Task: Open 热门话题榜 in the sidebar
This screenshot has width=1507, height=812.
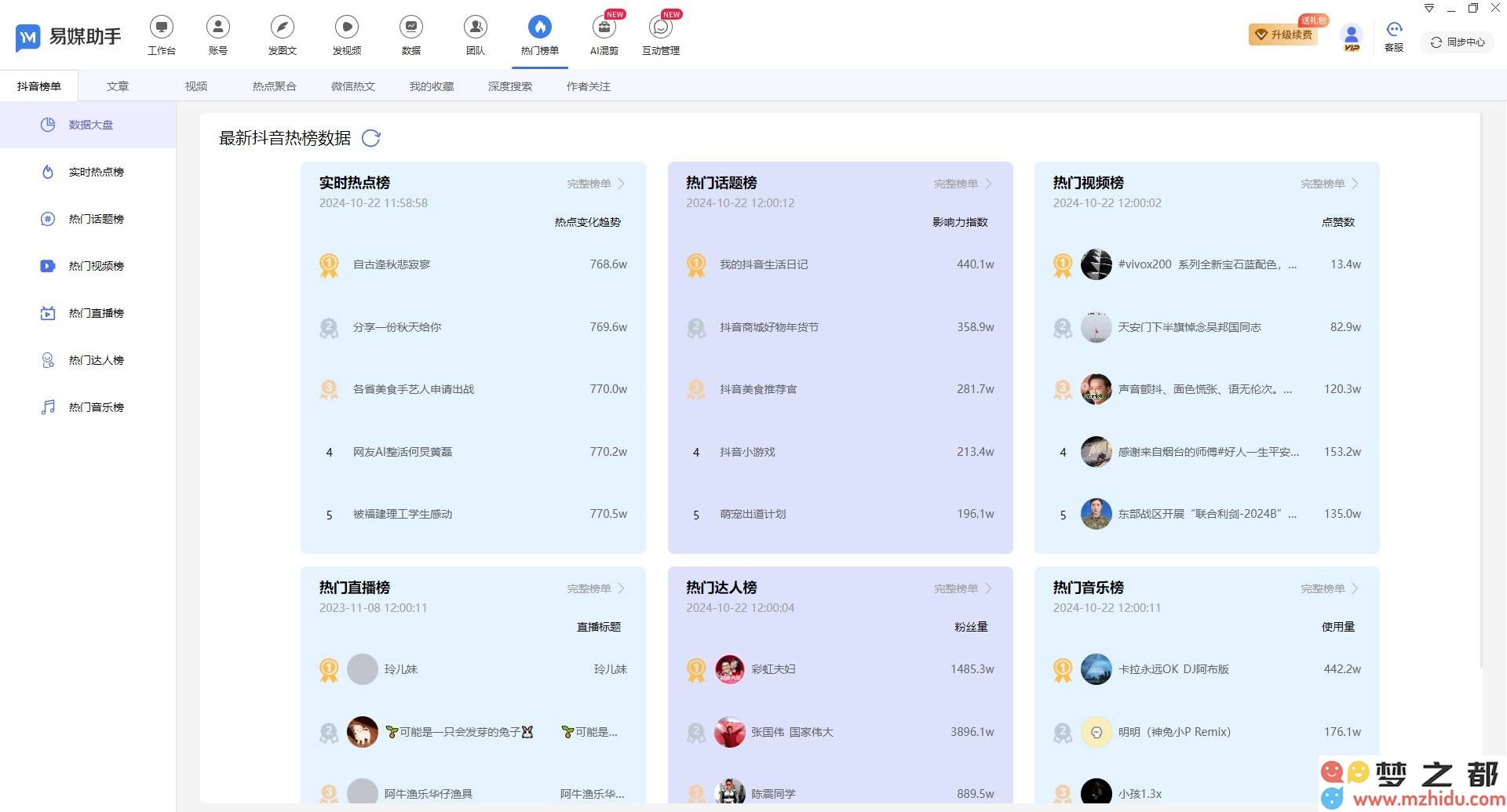Action: [x=88, y=219]
